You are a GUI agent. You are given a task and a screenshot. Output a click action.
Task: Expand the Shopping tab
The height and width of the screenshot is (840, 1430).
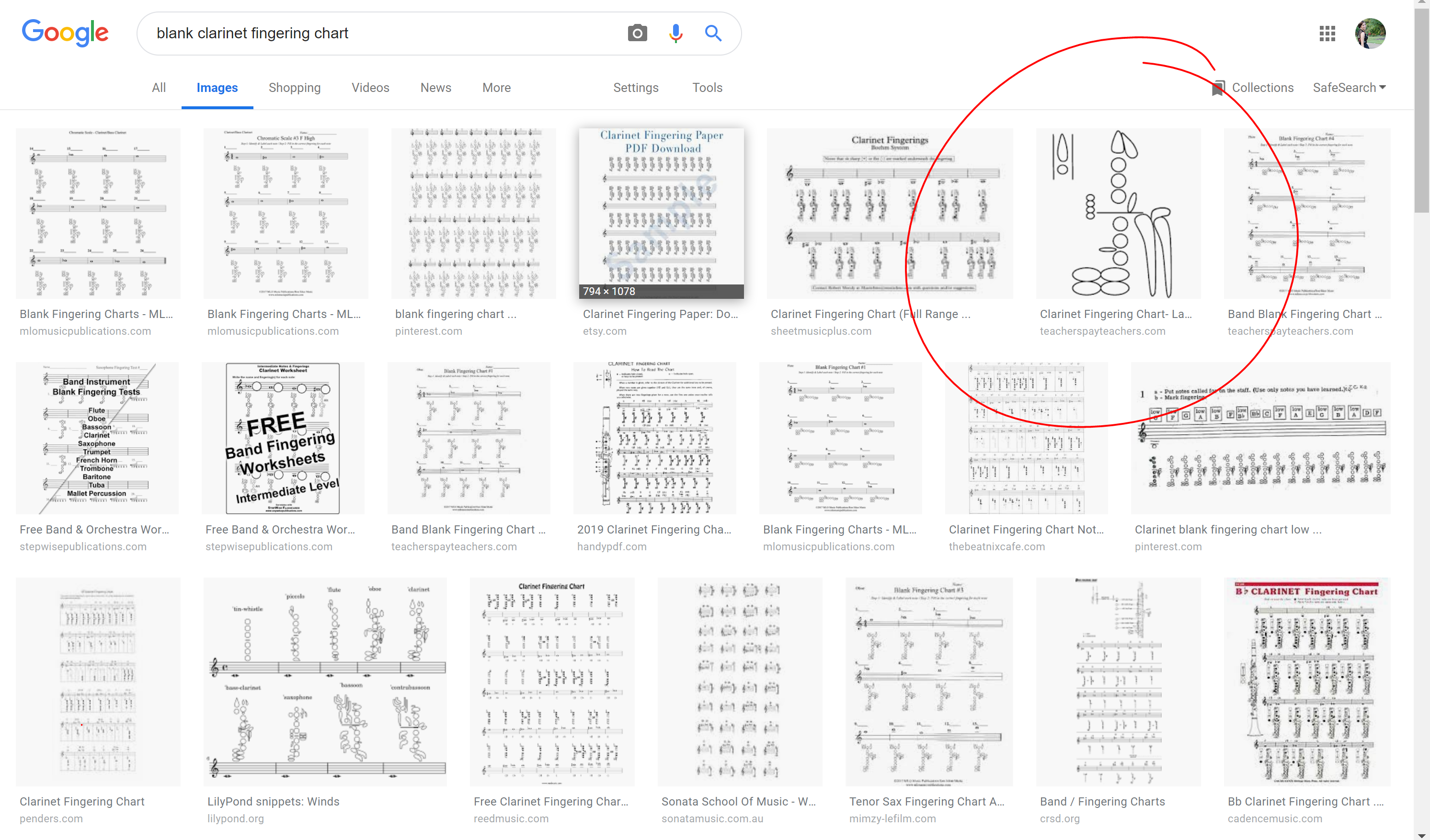[x=294, y=88]
